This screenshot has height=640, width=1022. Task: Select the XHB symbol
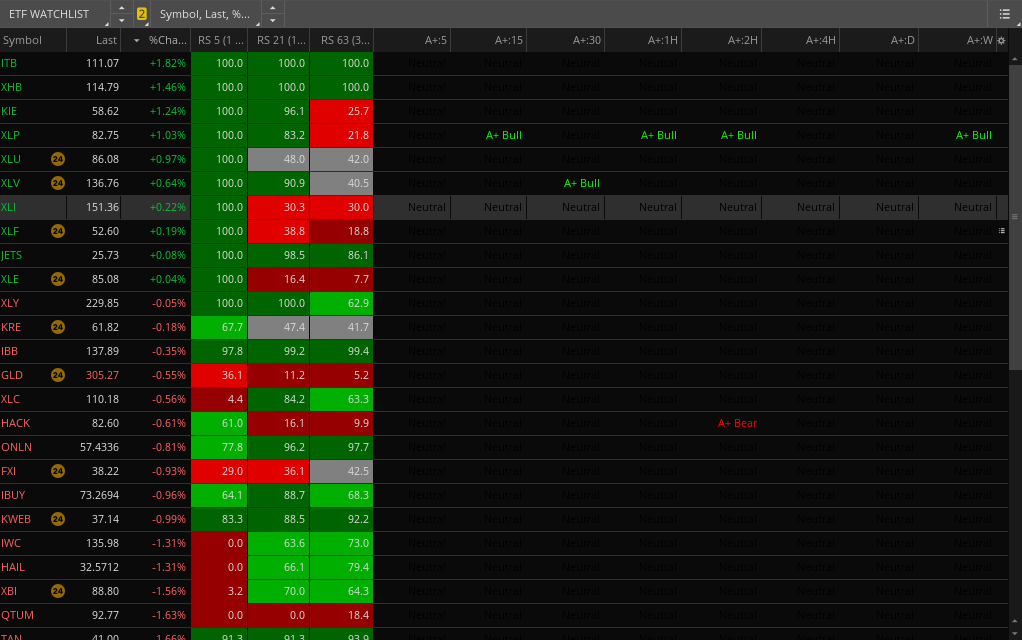coord(11,87)
